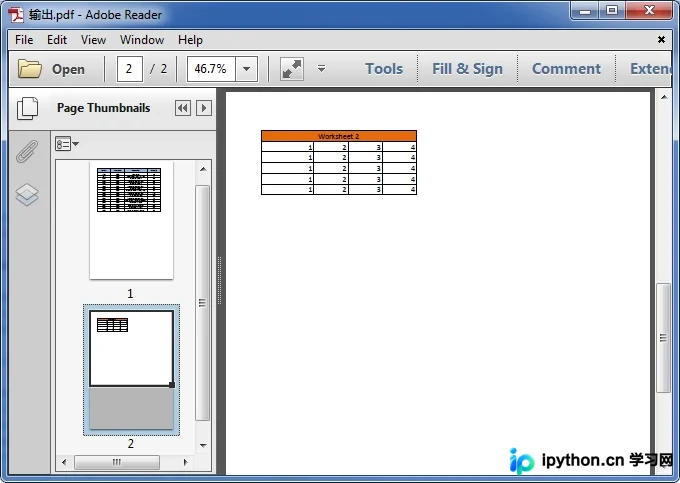Open the Tools pane
This screenshot has width=680, height=483.
pos(384,69)
